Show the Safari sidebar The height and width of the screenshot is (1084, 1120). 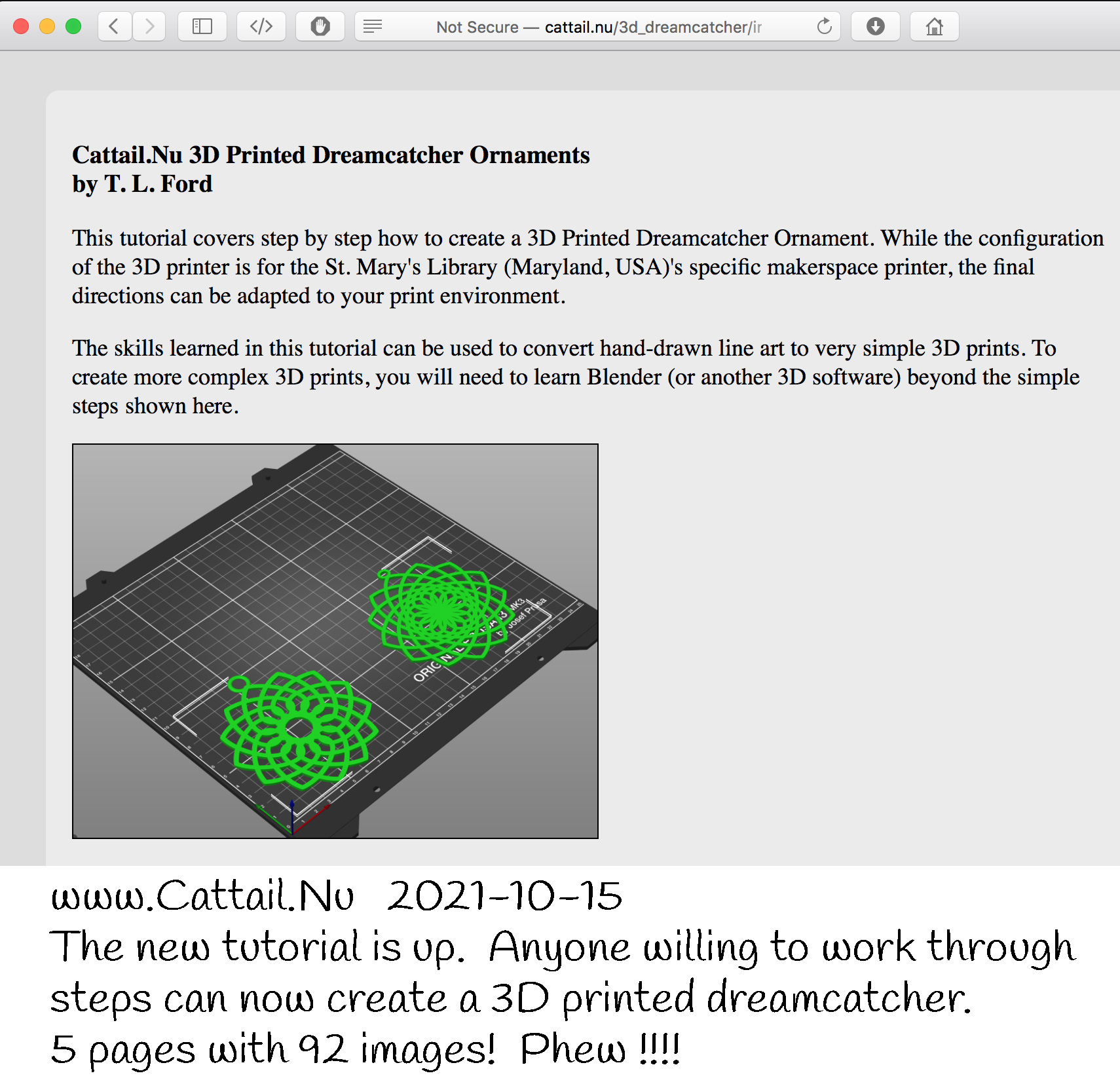point(202,26)
